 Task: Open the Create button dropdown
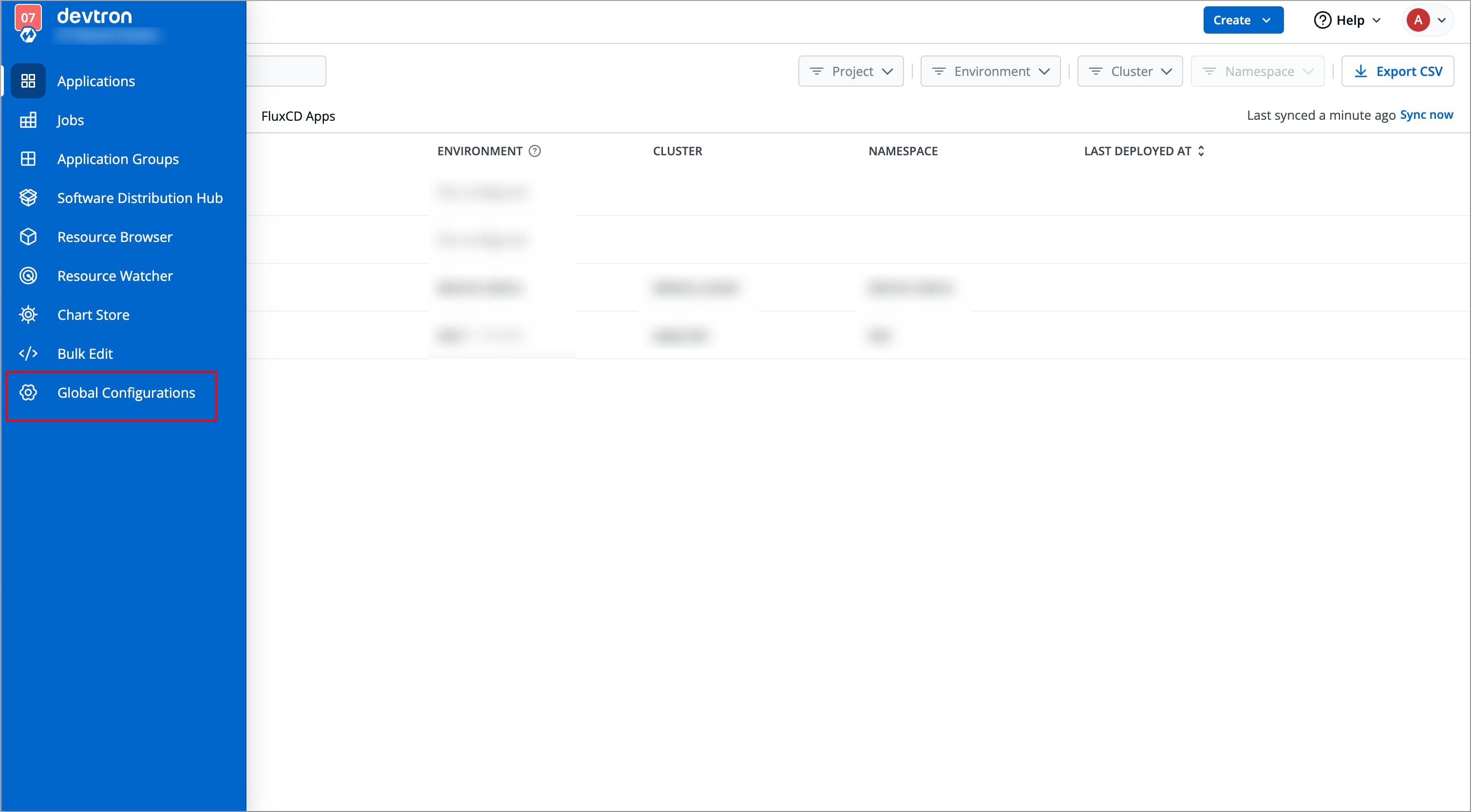(1243, 20)
